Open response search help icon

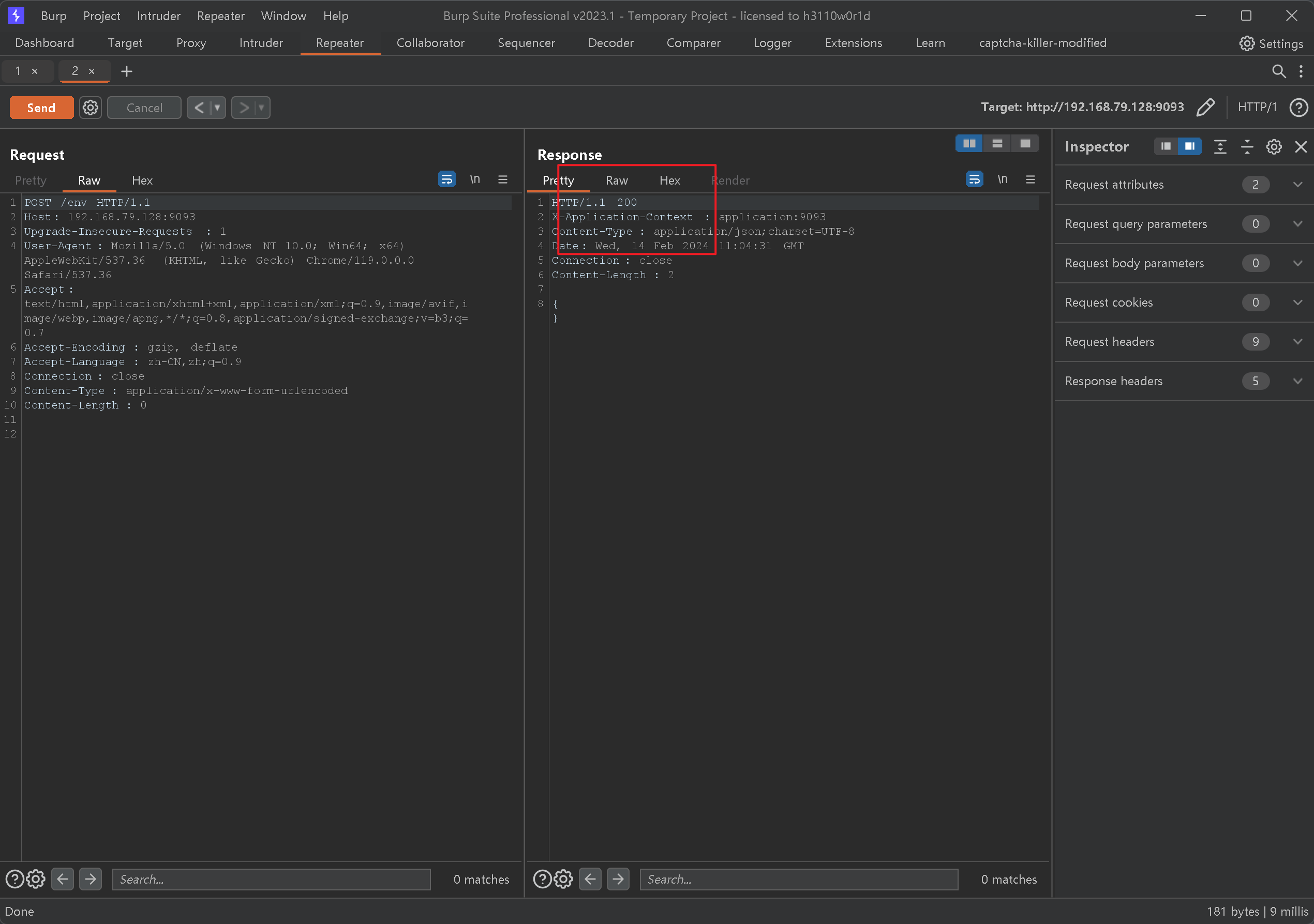coord(543,879)
